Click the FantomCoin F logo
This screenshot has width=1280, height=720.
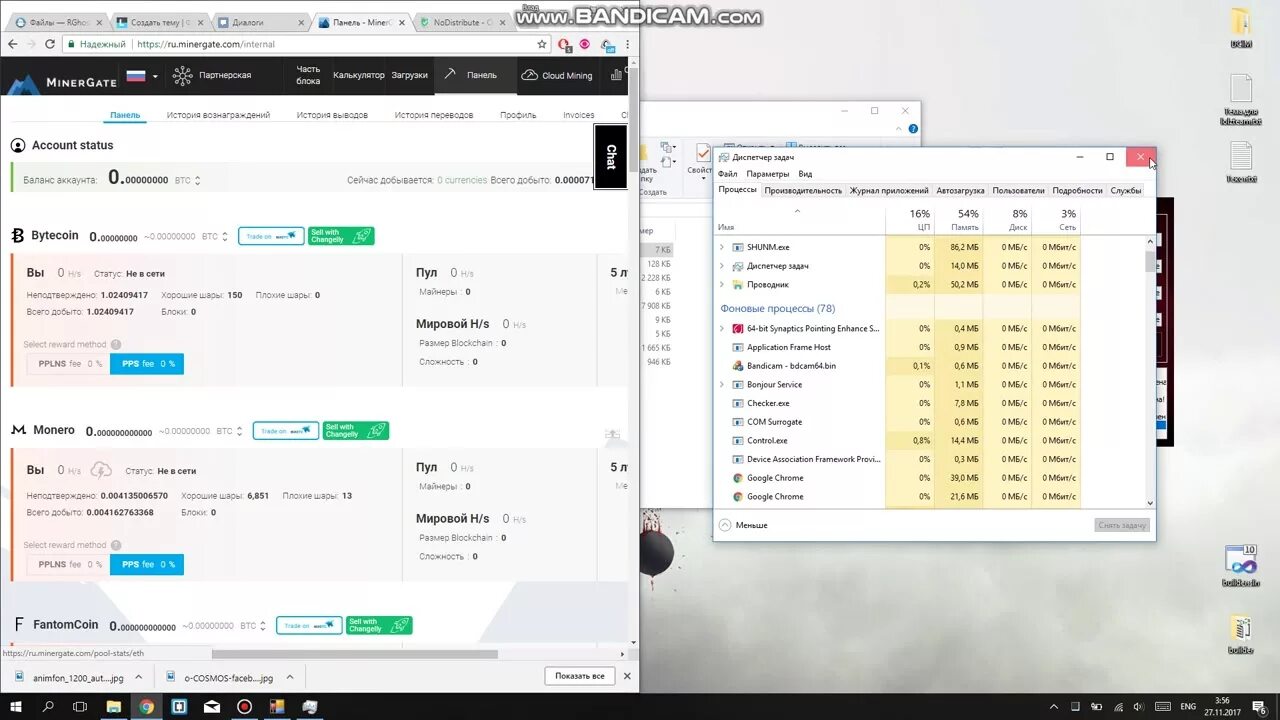(x=18, y=624)
